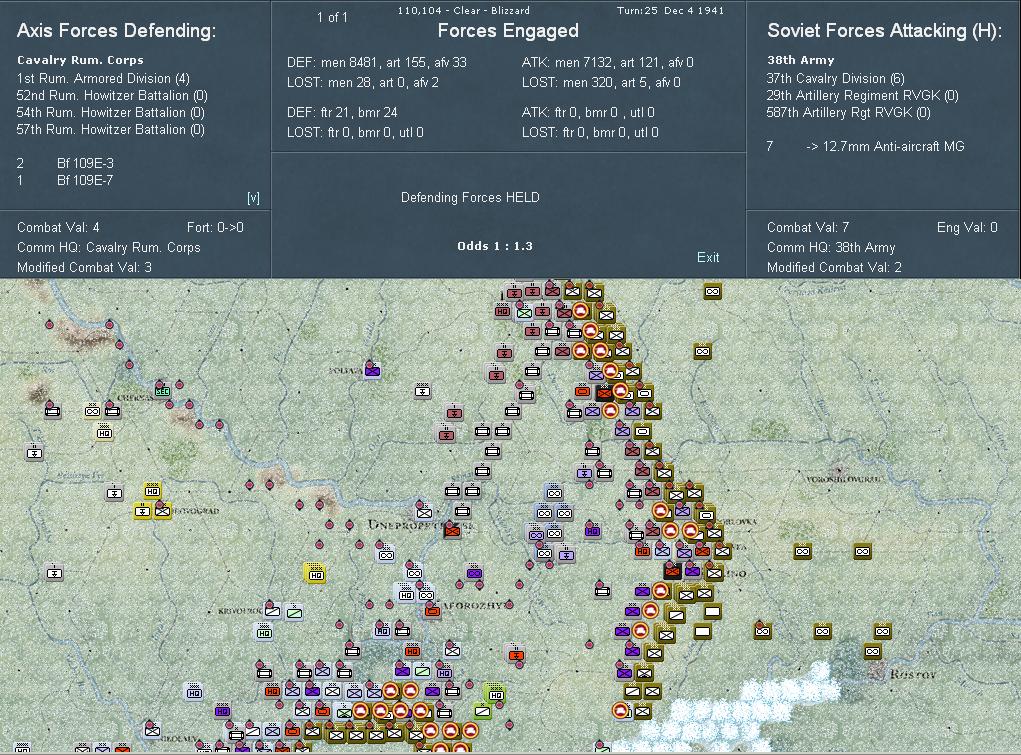Click DEF: men 8481, art 155, afv 33

pos(377,63)
